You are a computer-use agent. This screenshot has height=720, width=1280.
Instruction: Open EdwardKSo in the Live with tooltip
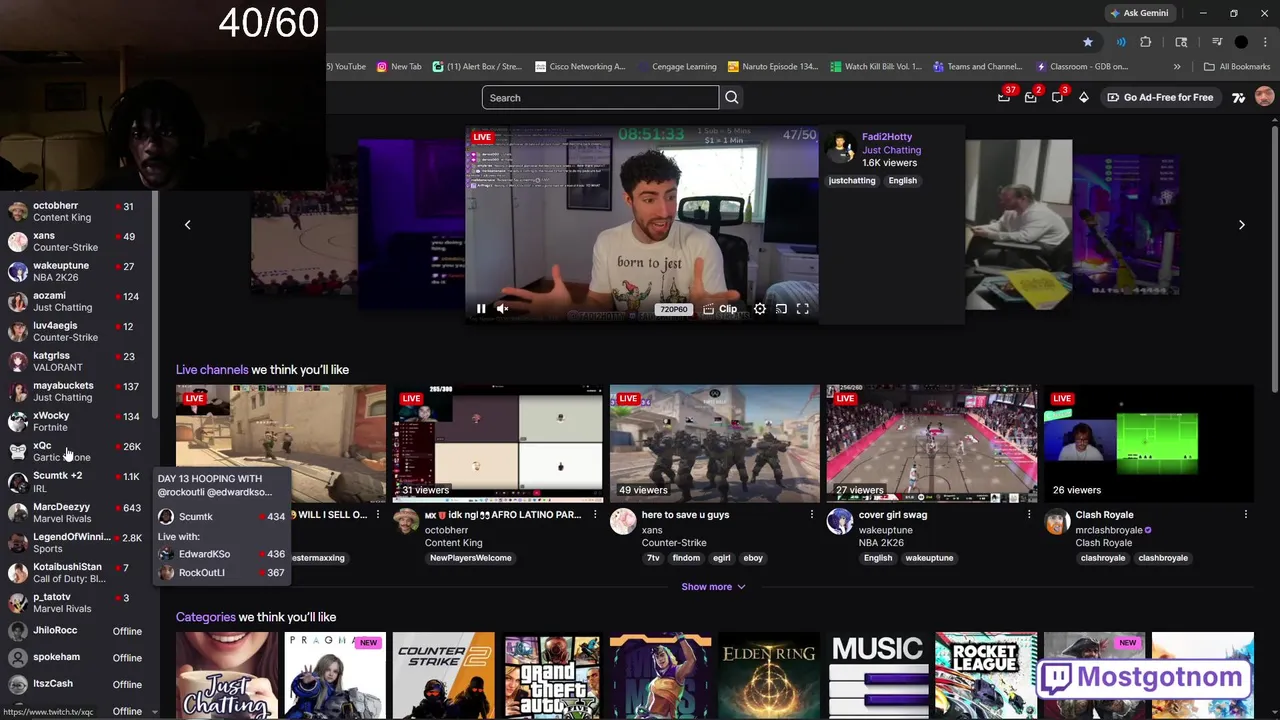(222, 554)
